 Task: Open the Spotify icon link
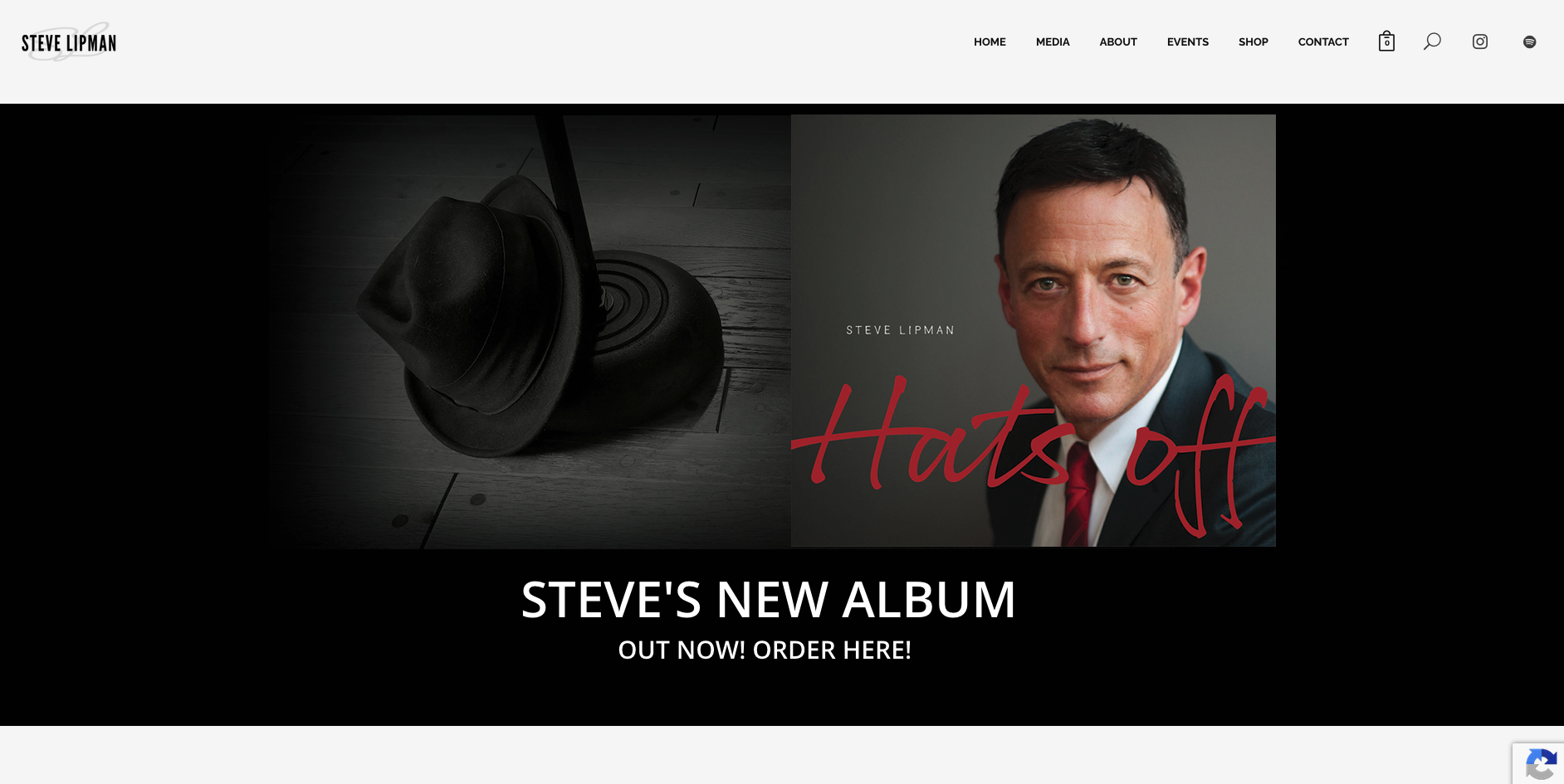pos(1529,41)
